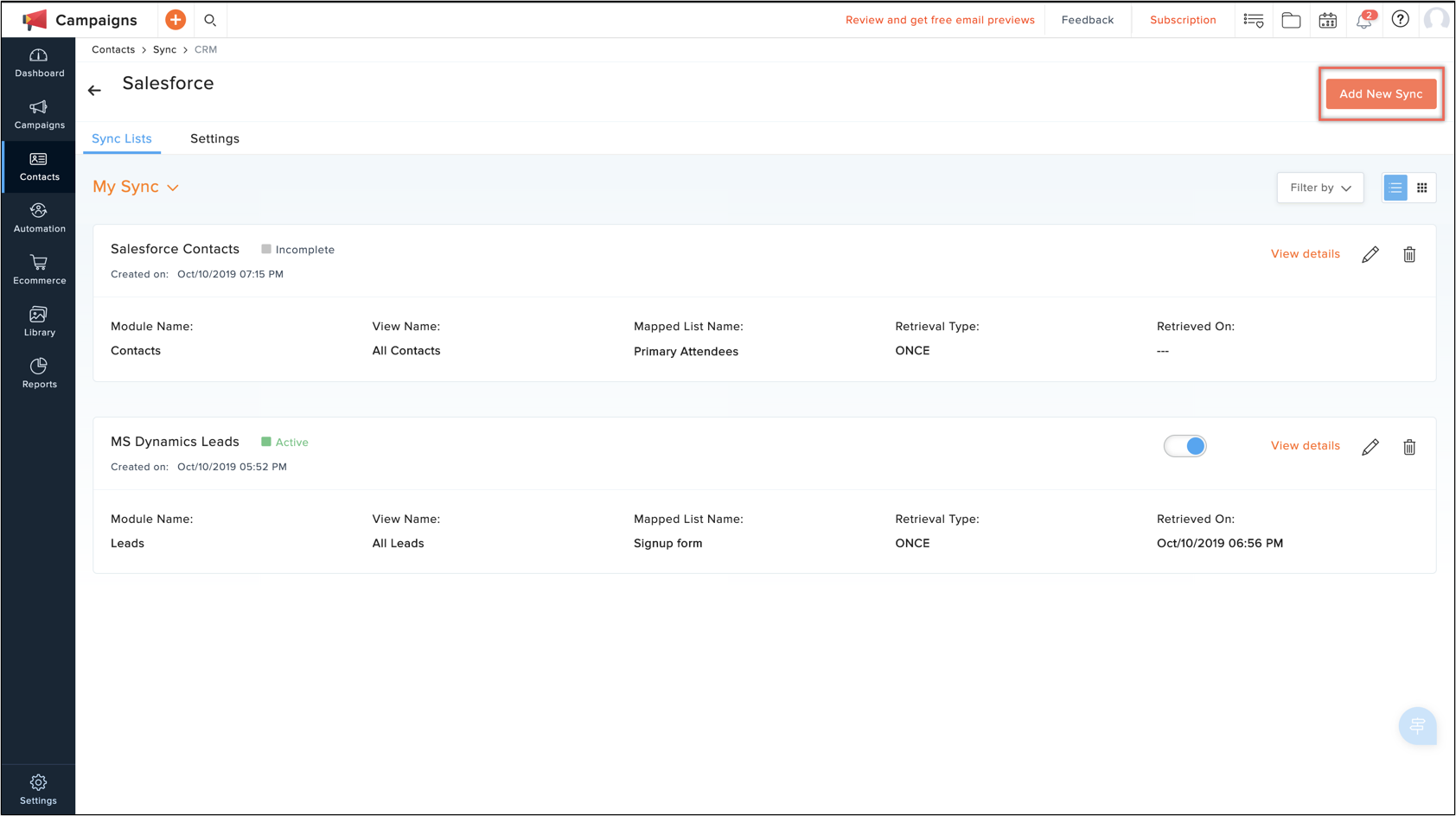Open Settings at the sidebar bottom
This screenshot has width=1456, height=816.
(39, 790)
